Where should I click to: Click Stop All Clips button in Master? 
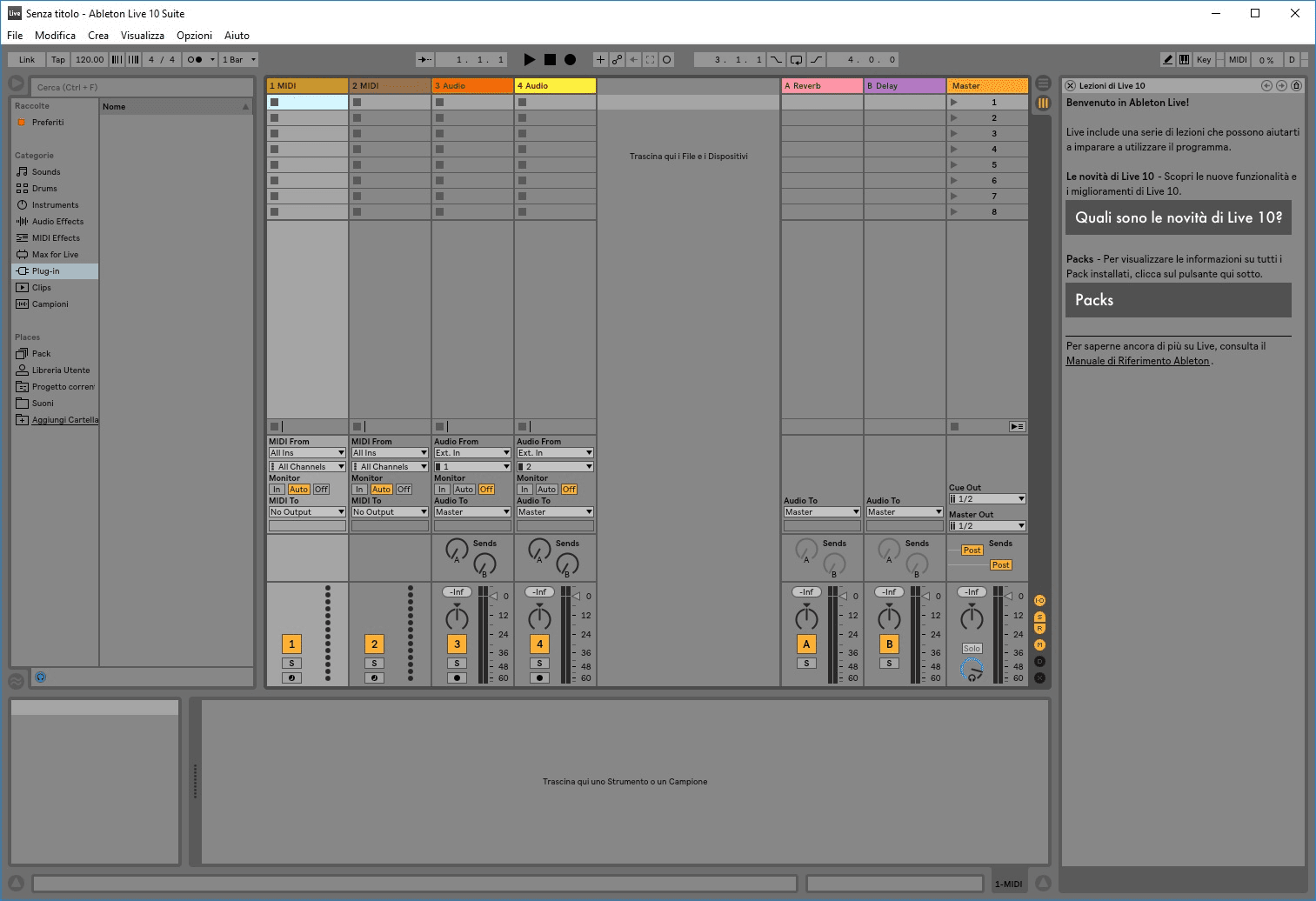pos(954,427)
